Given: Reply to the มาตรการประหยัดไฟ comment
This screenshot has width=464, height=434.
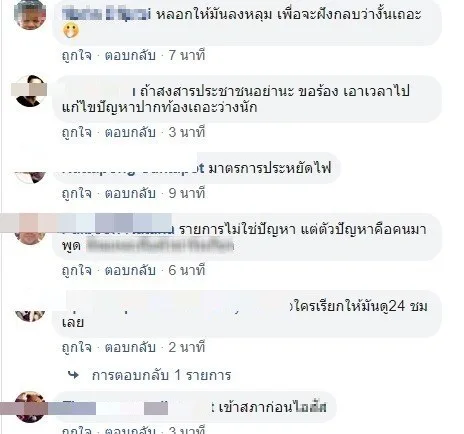Looking at the screenshot, I should 130,193.
